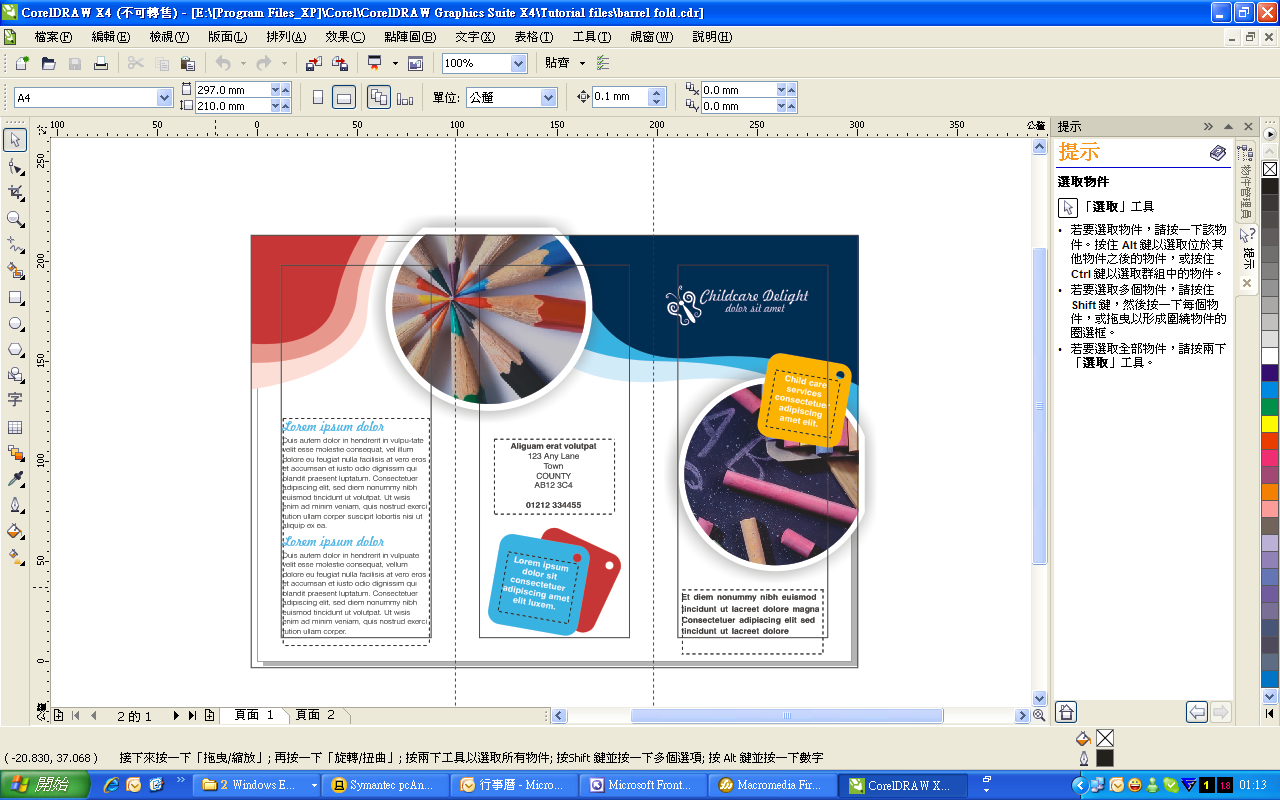Viewport: 1280px width, 800px height.
Task: Select the Rectangle tool
Action: coord(14,299)
